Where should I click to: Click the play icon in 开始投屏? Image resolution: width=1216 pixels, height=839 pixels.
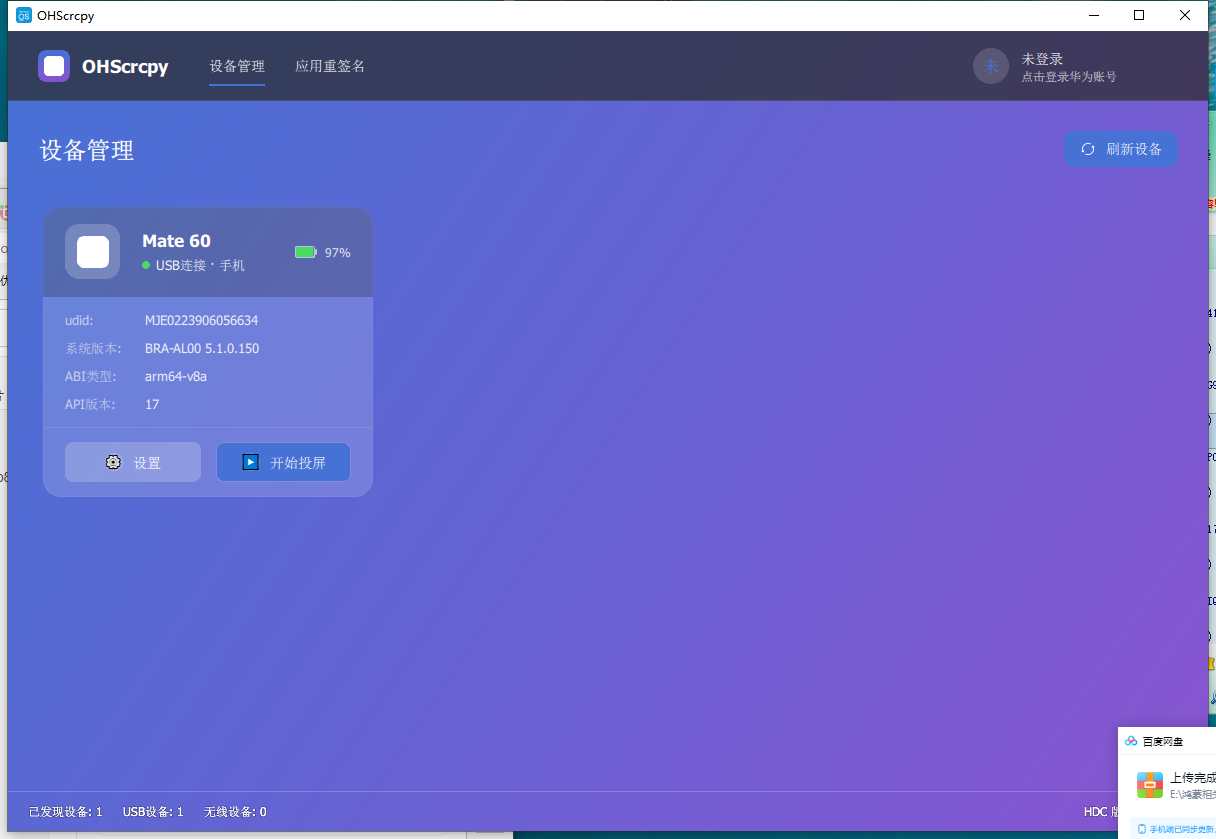[x=251, y=462]
